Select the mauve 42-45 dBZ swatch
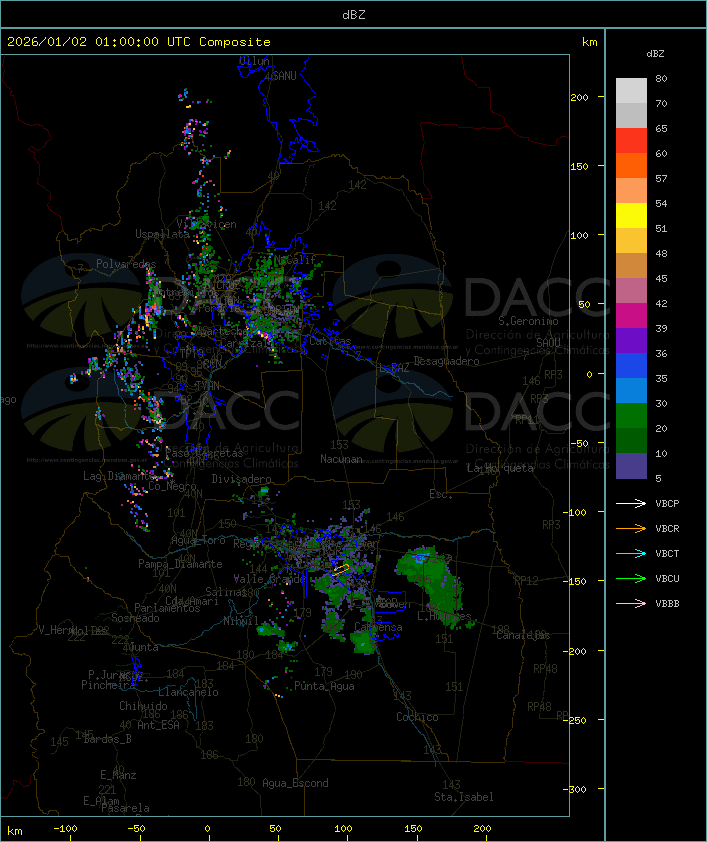Viewport: 707px width, 842px height. pos(631,291)
